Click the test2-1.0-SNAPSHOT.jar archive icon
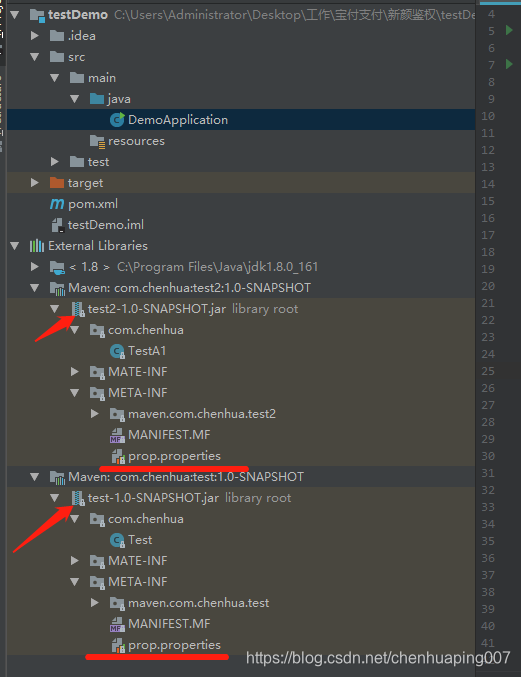 (78, 309)
